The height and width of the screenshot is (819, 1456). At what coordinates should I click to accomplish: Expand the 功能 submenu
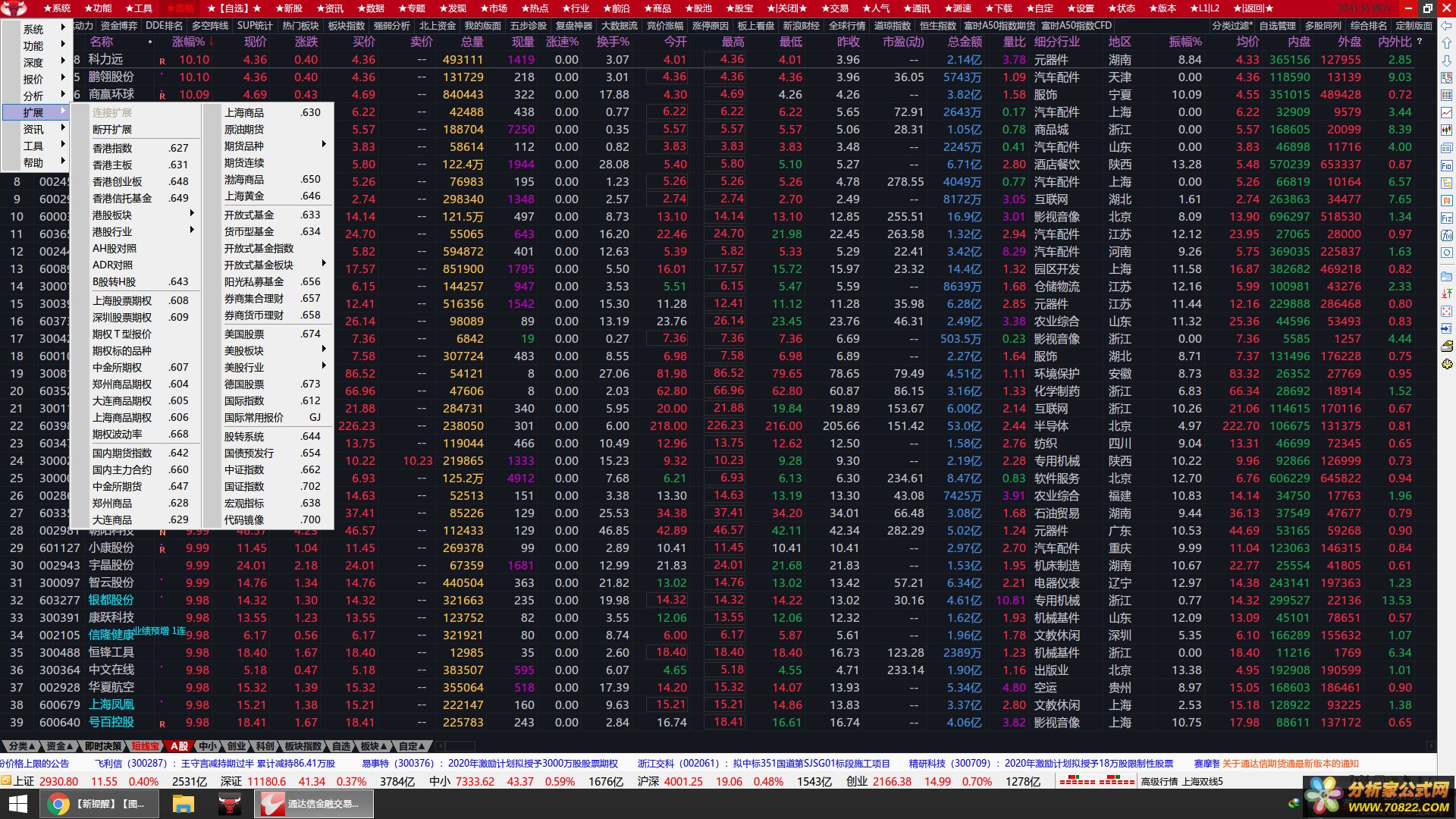(35, 45)
